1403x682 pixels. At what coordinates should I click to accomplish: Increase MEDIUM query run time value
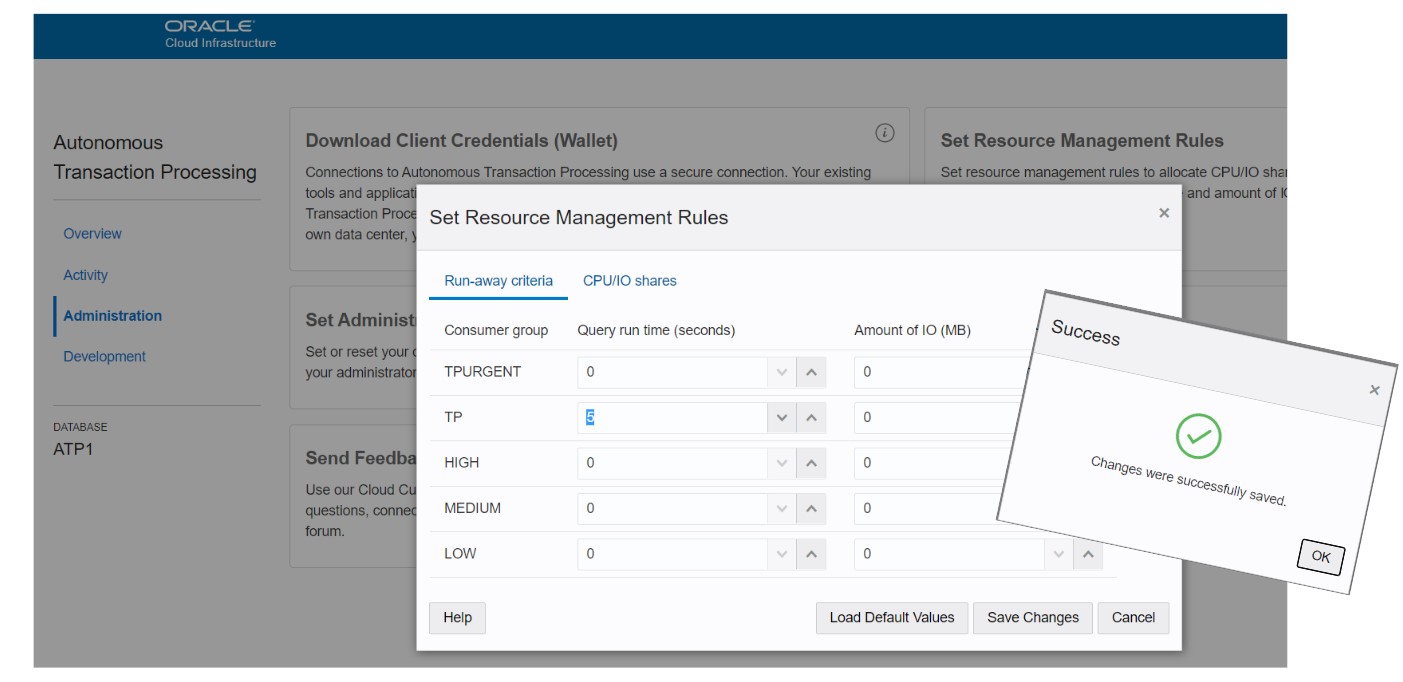tap(811, 509)
